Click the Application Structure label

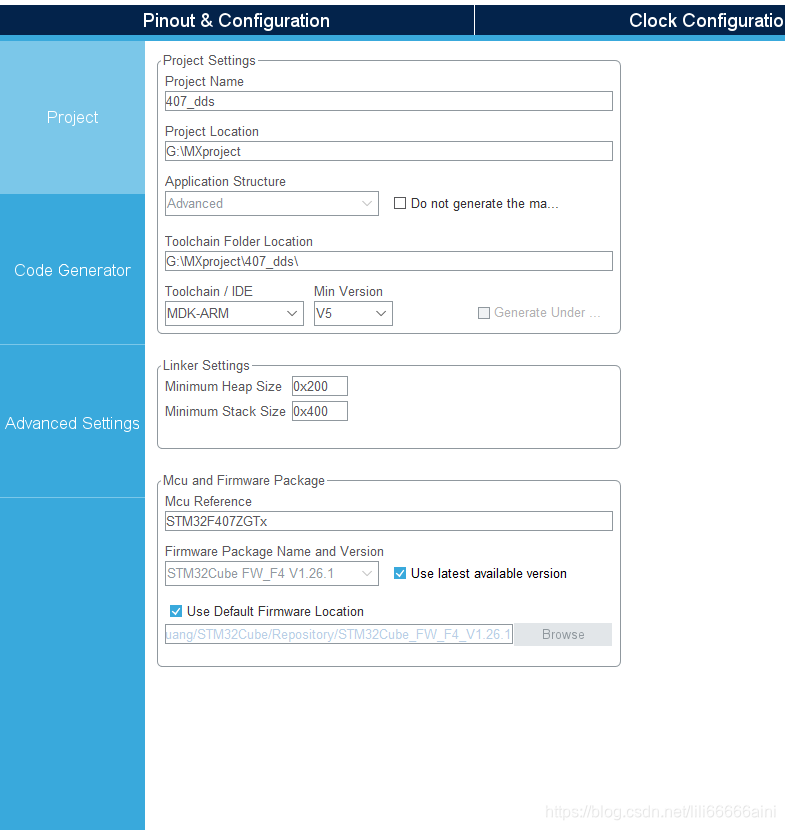[x=225, y=181]
